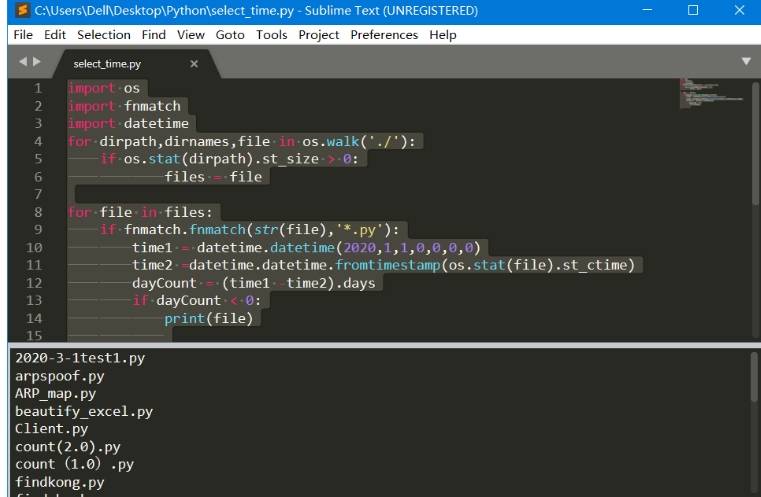Screen dimensions: 761x497
Task: Click output line 'beautify_excel.py'
Action: 84,412
